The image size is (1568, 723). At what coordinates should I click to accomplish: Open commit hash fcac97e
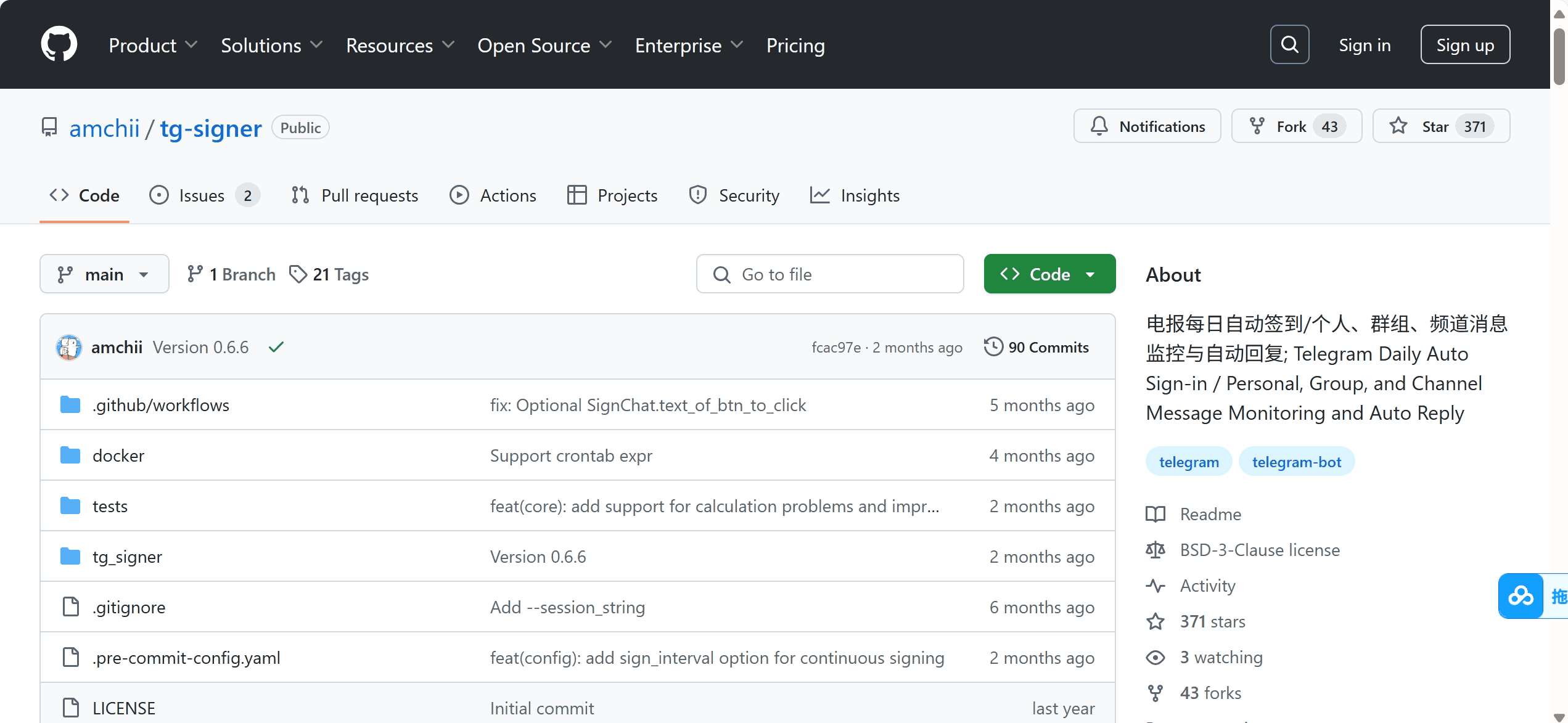(836, 348)
